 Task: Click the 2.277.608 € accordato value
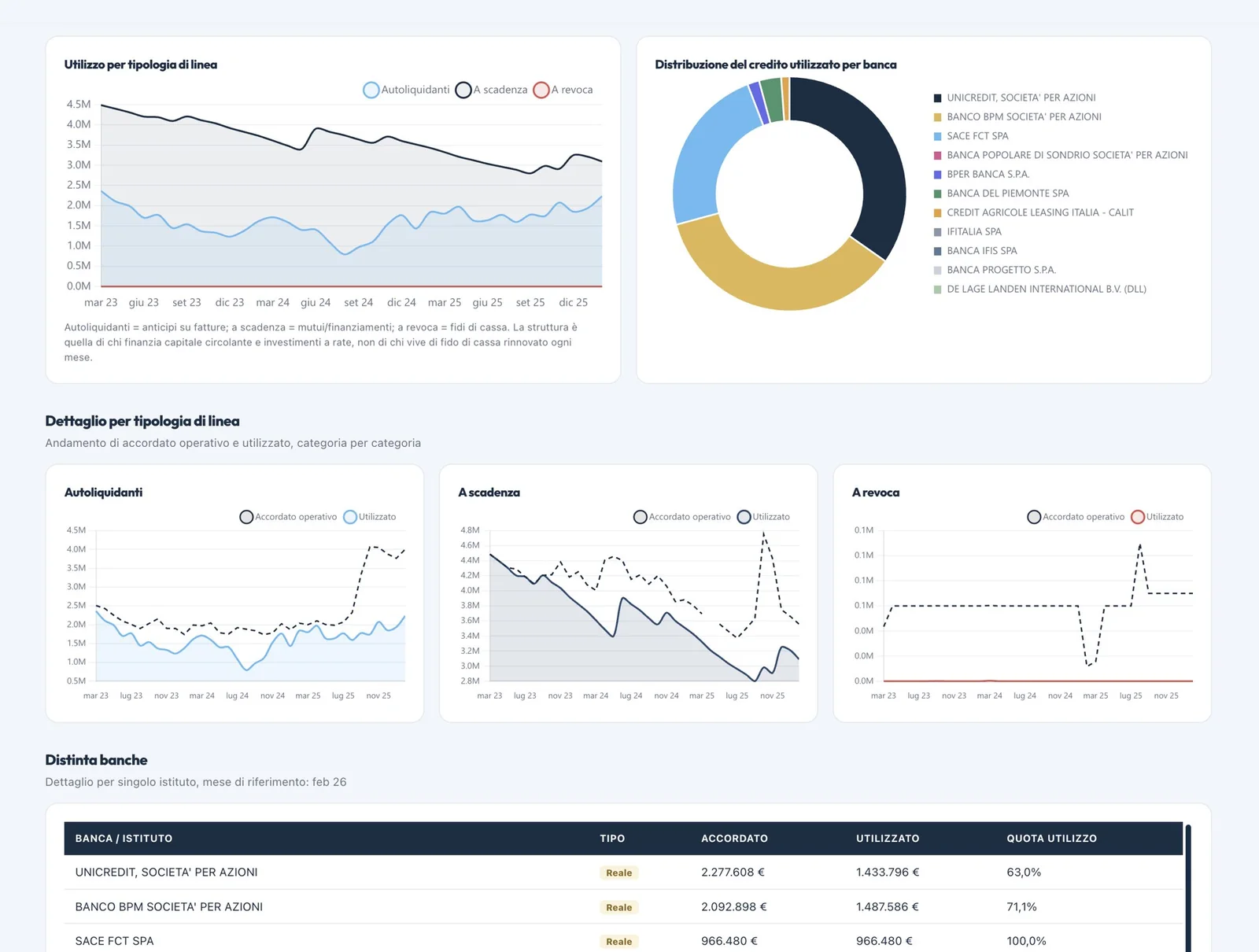pyautogui.click(x=733, y=873)
